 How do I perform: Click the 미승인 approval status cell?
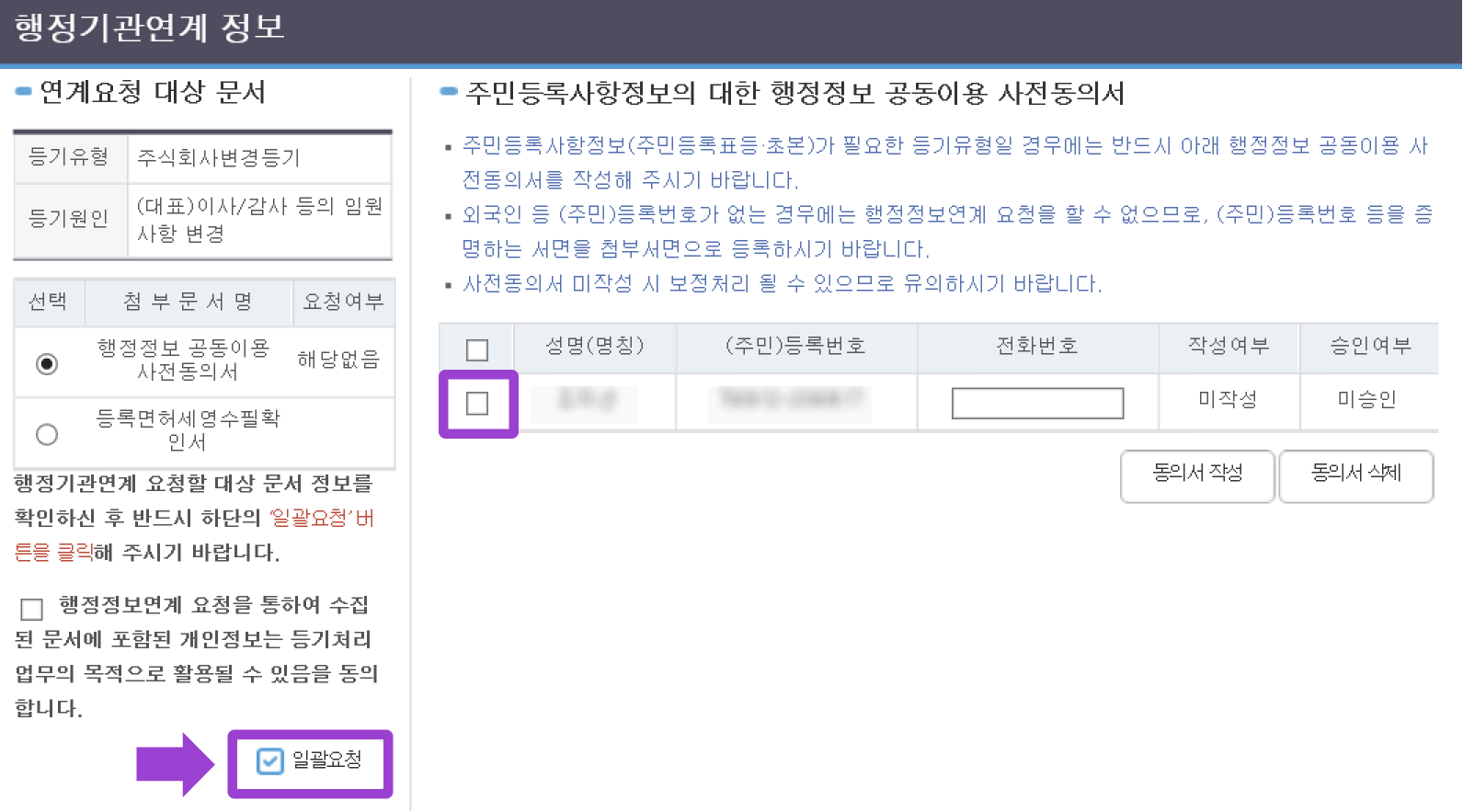tap(1367, 399)
